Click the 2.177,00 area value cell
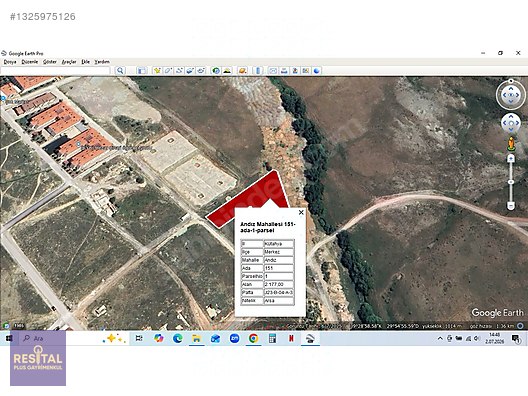 point(278,285)
